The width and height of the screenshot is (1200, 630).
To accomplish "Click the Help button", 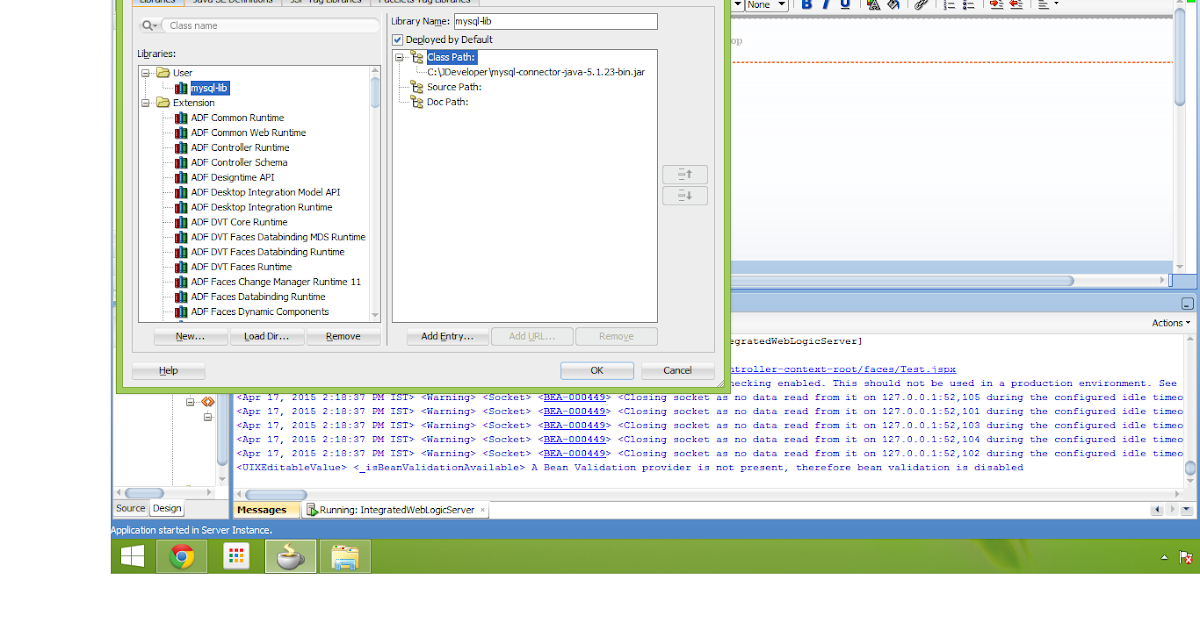I will [168, 371].
